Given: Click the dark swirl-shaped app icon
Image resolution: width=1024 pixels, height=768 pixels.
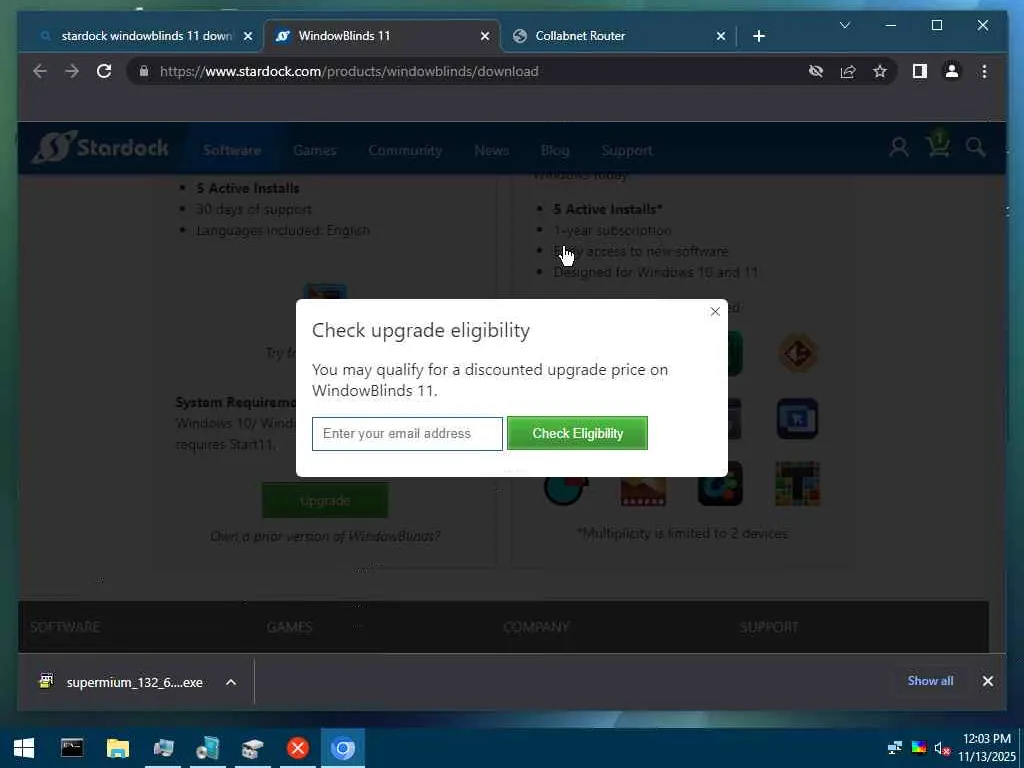Looking at the screenshot, I should tap(720, 484).
